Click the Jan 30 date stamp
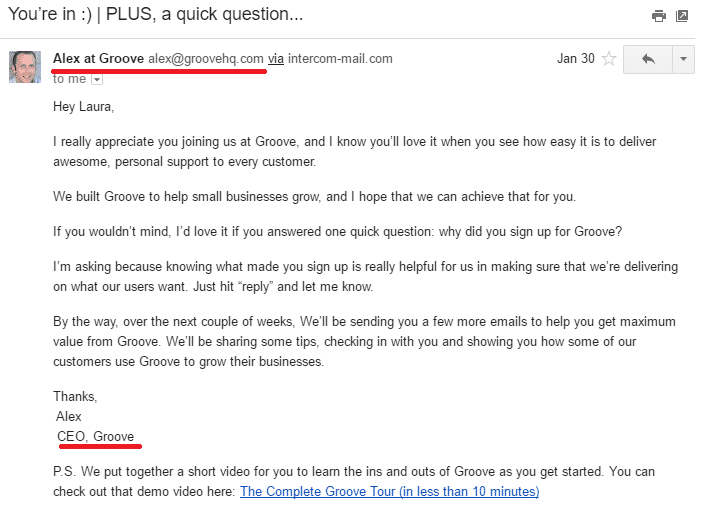 tap(573, 59)
